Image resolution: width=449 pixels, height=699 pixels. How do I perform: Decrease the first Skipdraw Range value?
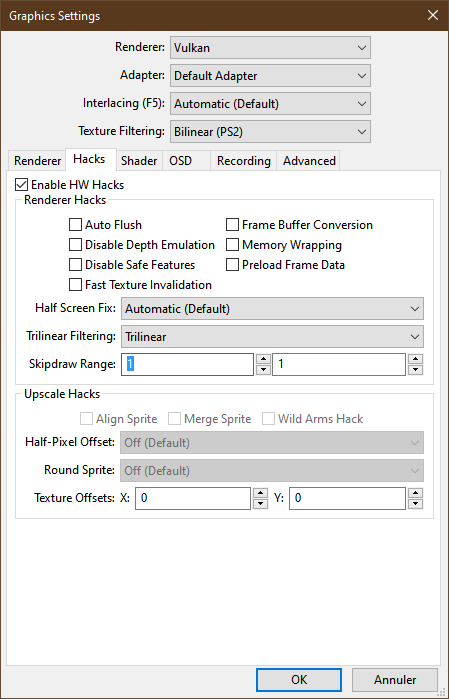264,370
